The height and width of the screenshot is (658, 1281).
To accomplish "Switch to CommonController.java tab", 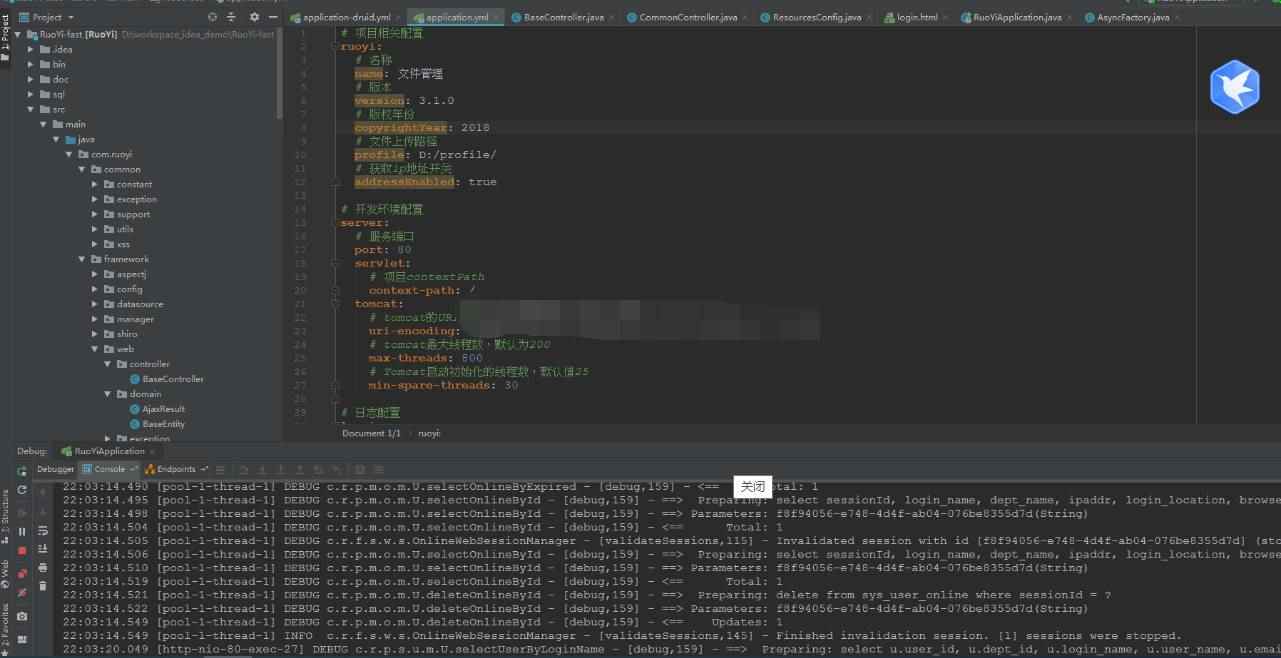I will pos(687,18).
